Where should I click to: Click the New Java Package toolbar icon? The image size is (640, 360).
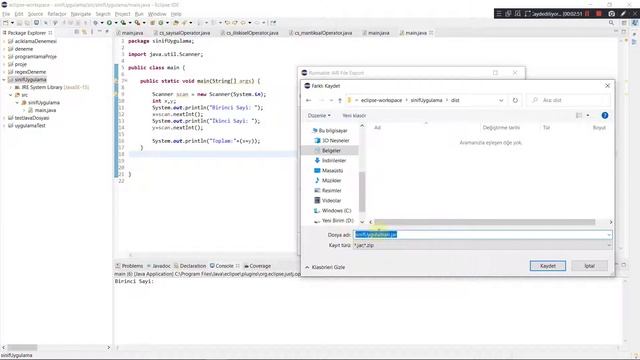pos(153,23)
